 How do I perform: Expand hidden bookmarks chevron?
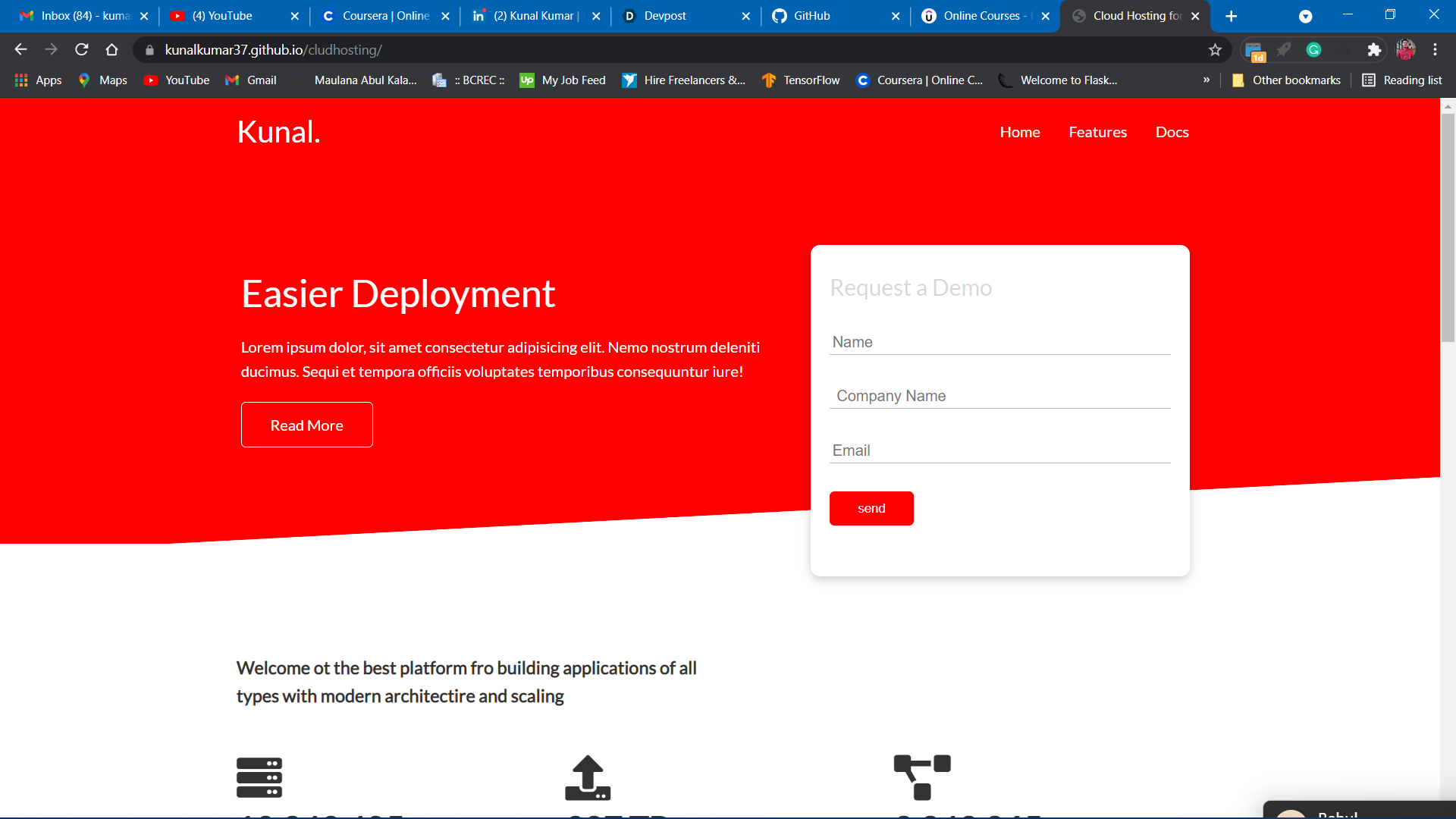point(1206,80)
